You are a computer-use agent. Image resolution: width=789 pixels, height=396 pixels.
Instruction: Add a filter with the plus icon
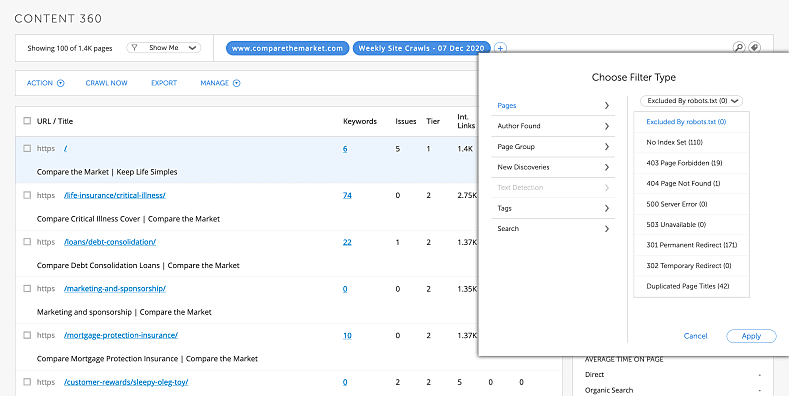click(500, 48)
